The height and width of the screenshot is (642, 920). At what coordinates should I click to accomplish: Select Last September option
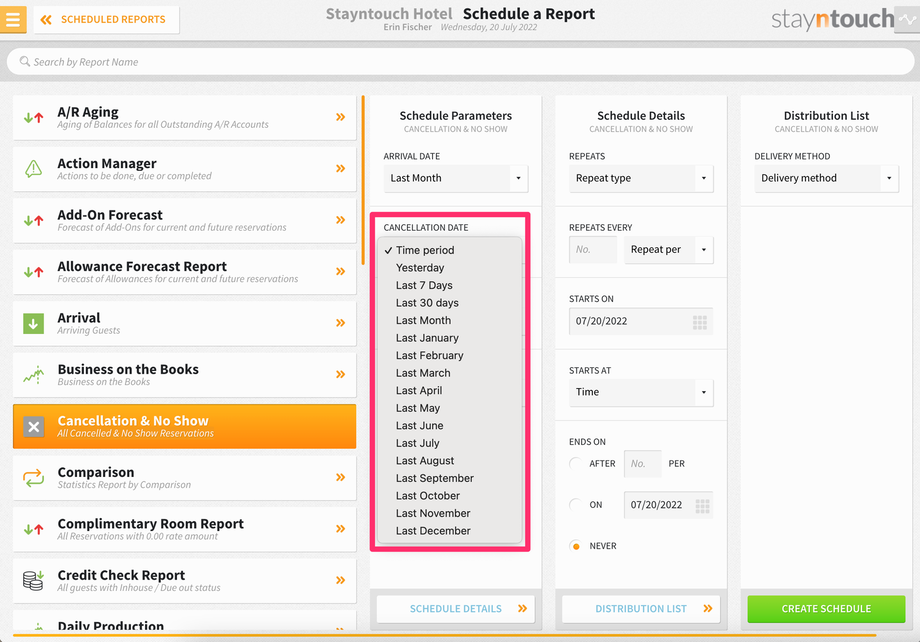click(x=449, y=478)
